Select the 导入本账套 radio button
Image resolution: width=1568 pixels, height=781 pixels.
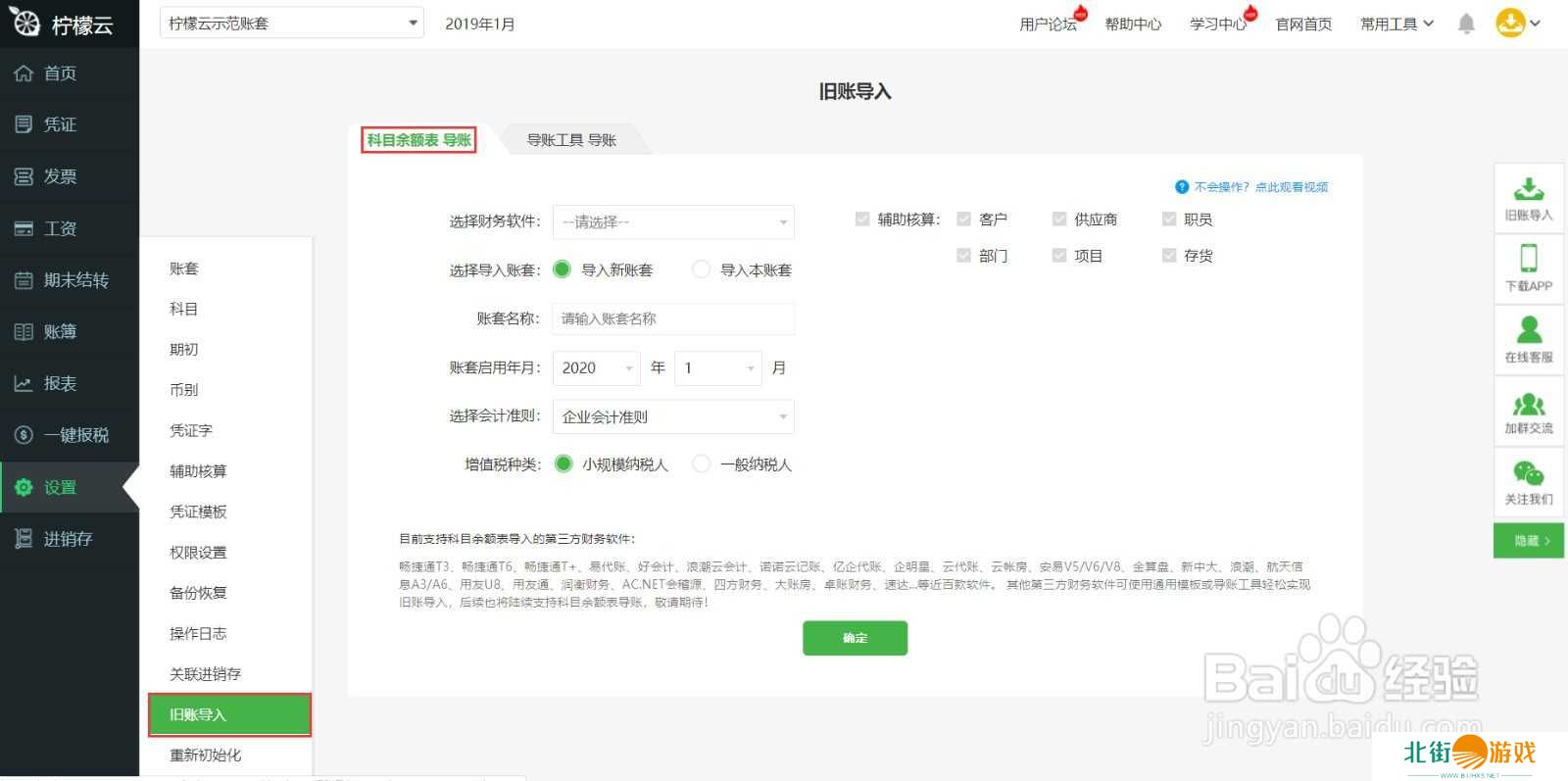702,269
